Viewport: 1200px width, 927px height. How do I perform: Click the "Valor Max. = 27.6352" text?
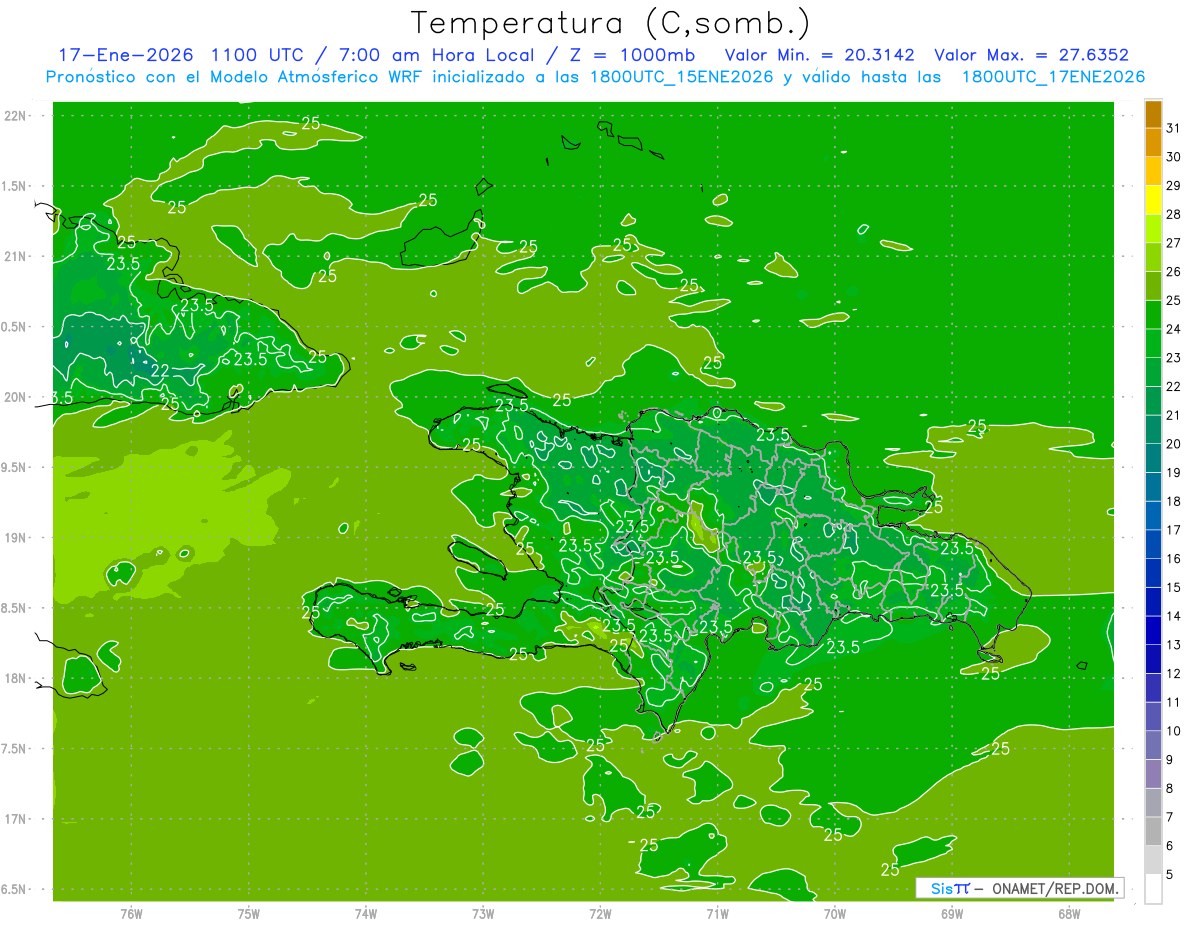point(1031,55)
